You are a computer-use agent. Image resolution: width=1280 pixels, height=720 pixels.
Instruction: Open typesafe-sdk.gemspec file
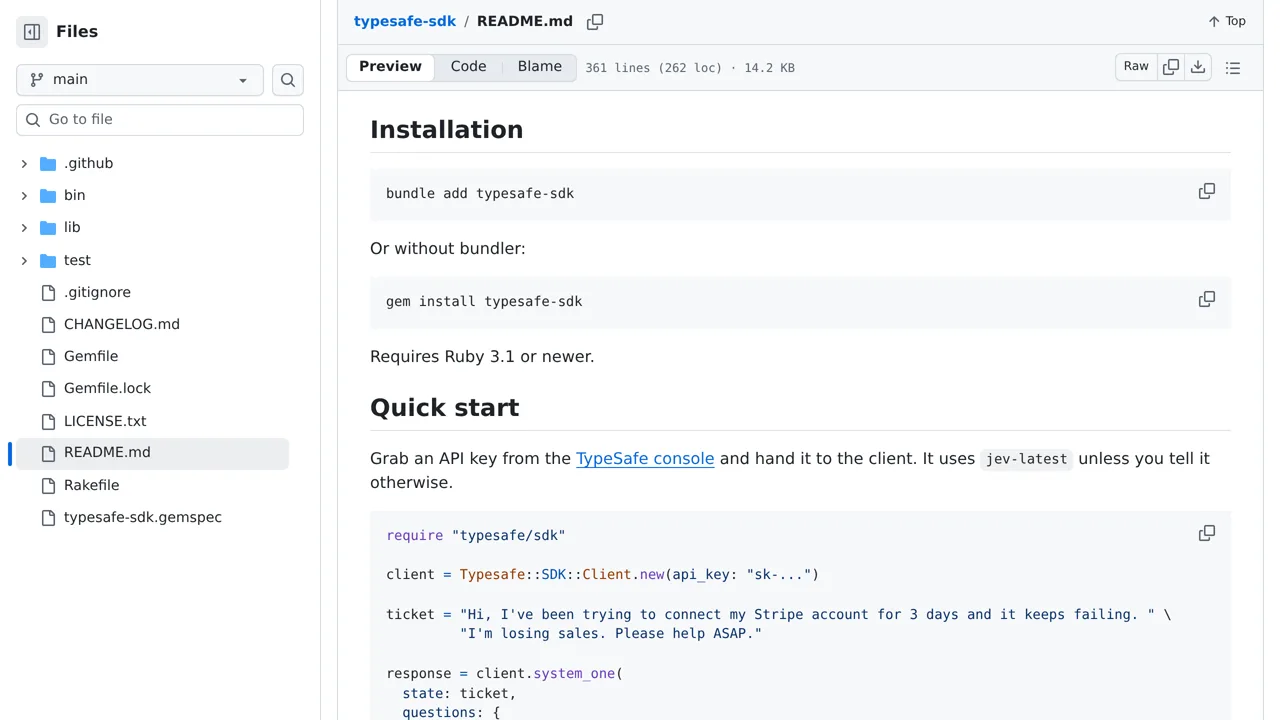point(143,517)
